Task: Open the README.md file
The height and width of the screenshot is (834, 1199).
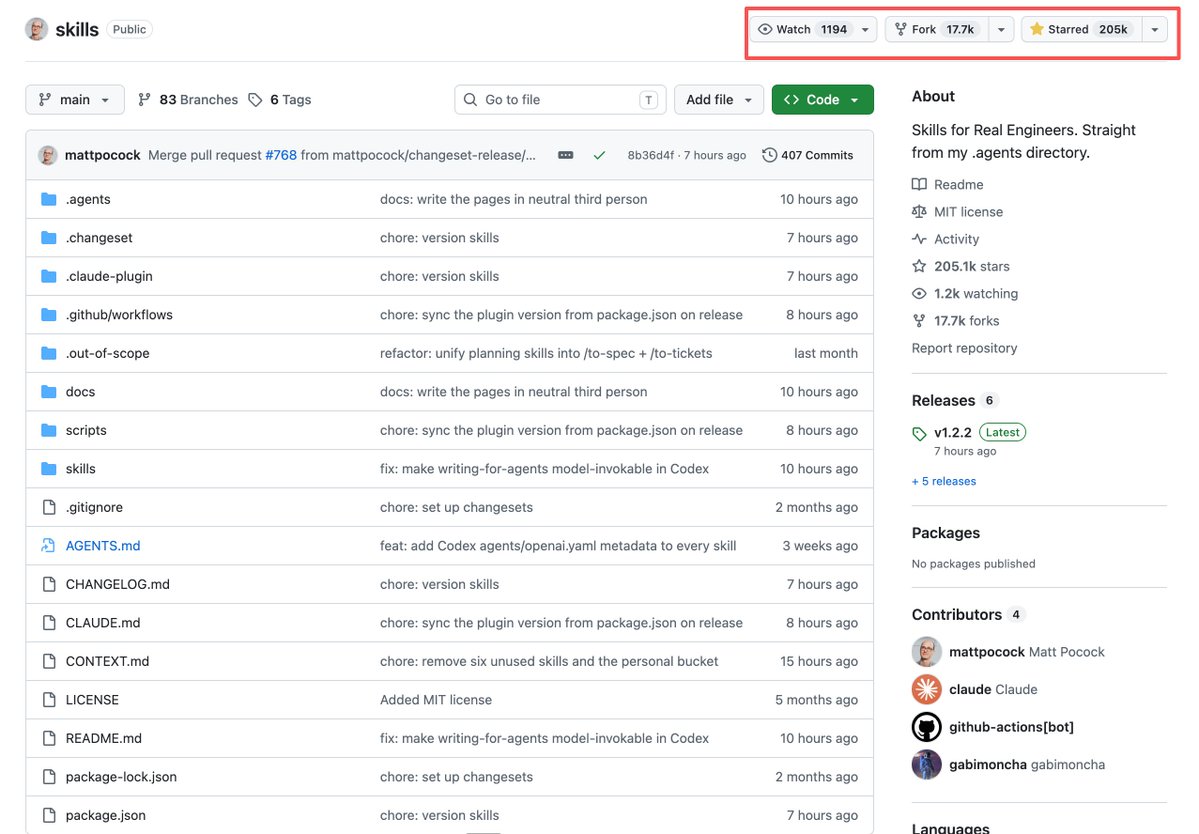Action: point(104,738)
